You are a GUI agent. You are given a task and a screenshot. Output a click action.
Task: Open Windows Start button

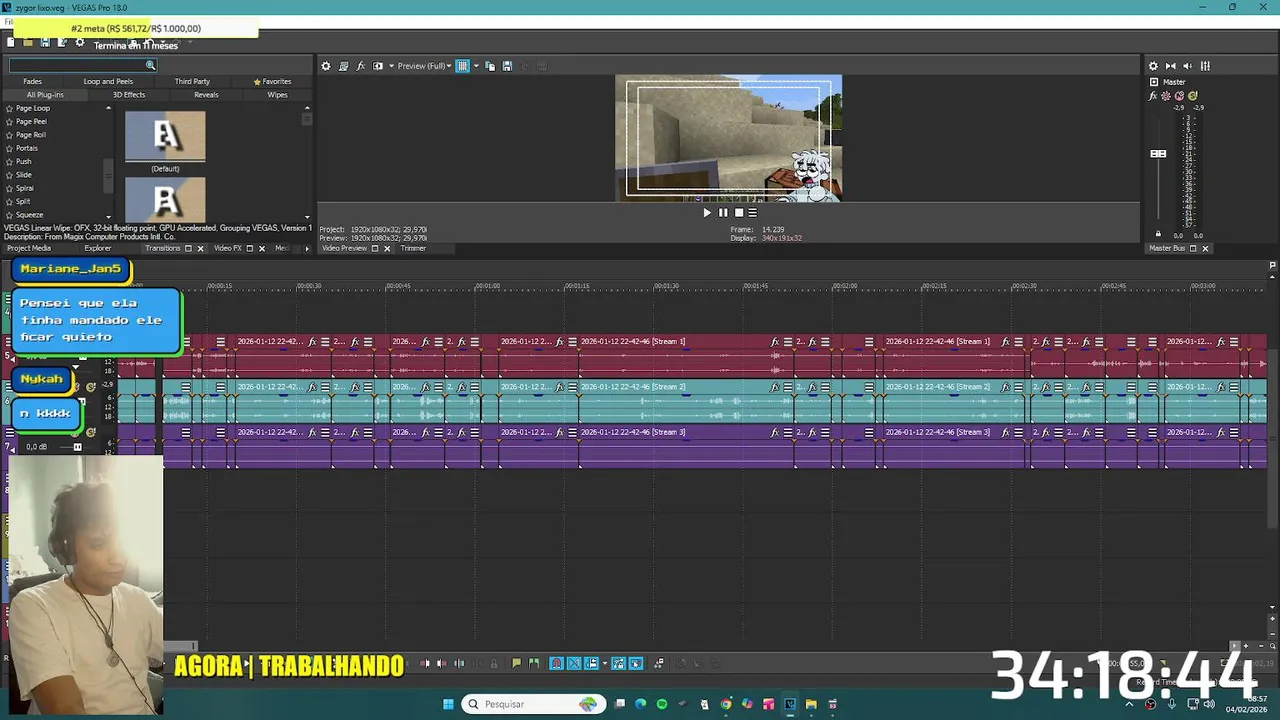[448, 704]
